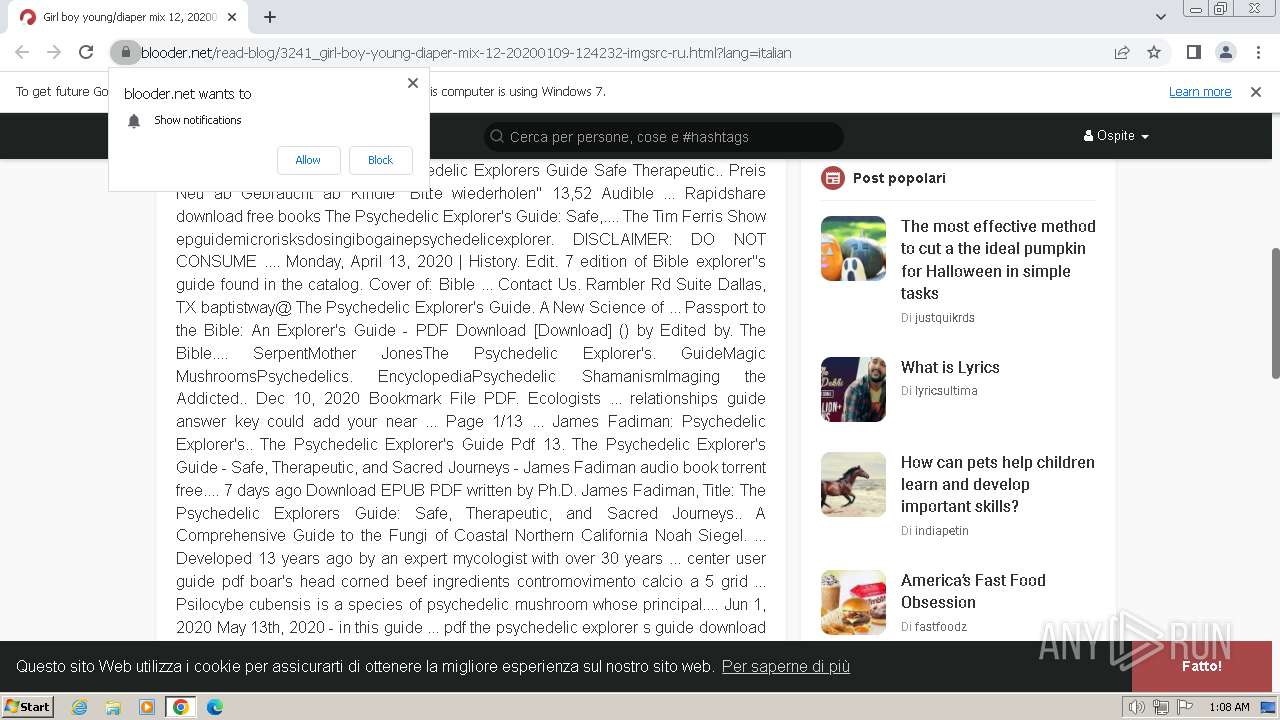Open the What is Lyrics post

pyautogui.click(x=950, y=367)
